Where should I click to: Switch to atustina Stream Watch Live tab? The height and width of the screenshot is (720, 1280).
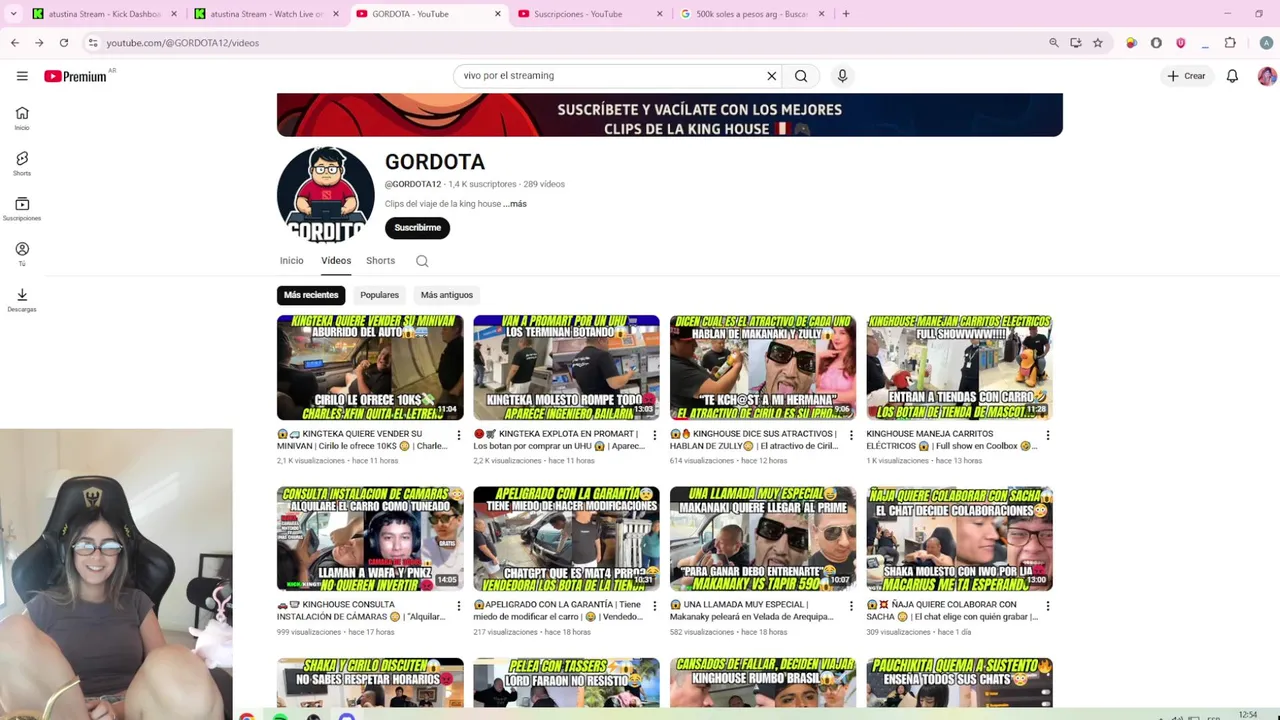[266, 14]
